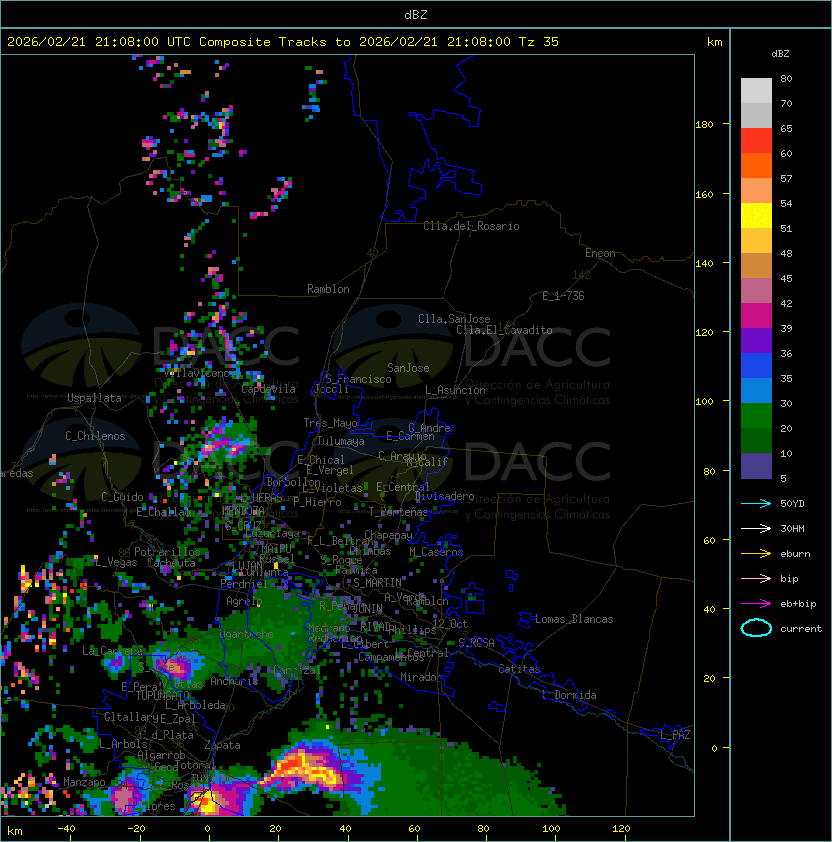Click the 'Clla.del_Rosario' map label

(x=471, y=226)
